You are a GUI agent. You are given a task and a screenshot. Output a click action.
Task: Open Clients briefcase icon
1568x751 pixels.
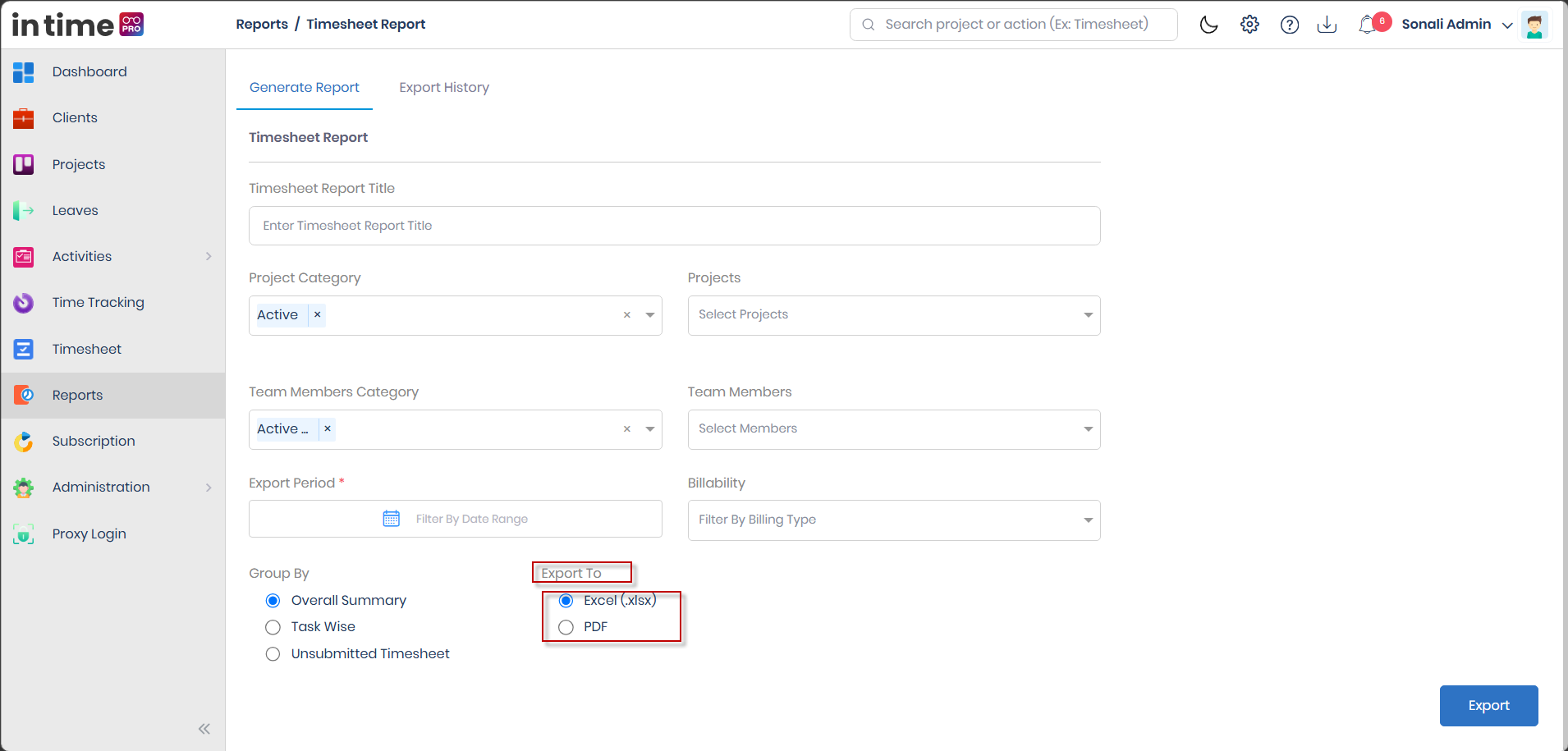coord(23,118)
